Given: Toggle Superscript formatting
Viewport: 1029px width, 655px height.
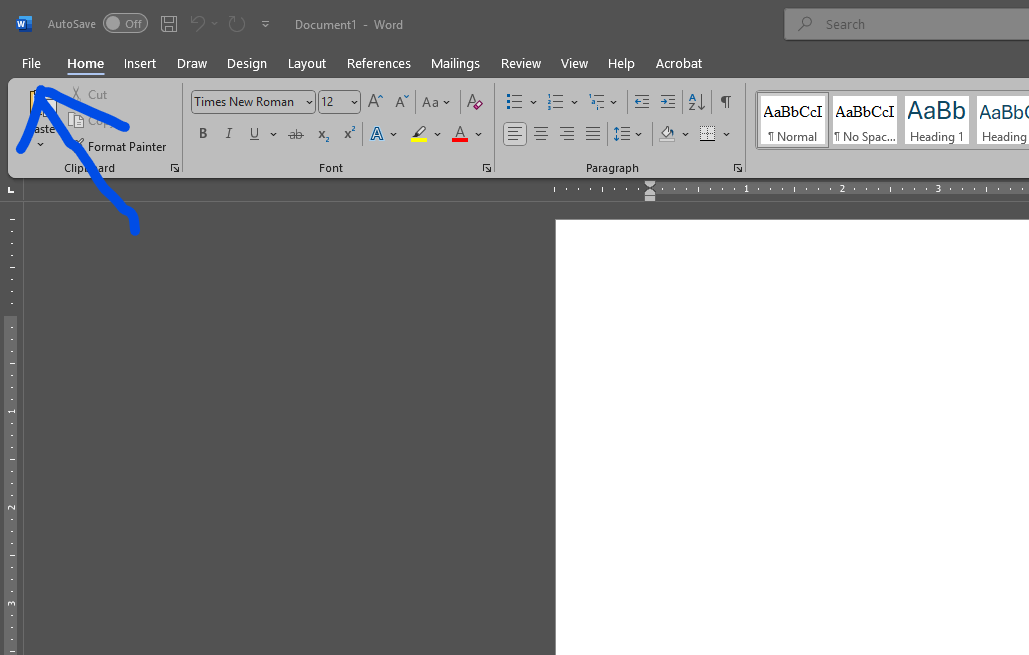Looking at the screenshot, I should (x=350, y=133).
